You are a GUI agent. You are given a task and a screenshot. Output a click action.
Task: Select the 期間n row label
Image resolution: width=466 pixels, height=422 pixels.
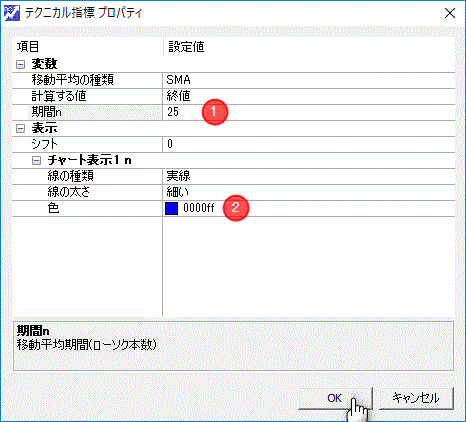pos(46,112)
